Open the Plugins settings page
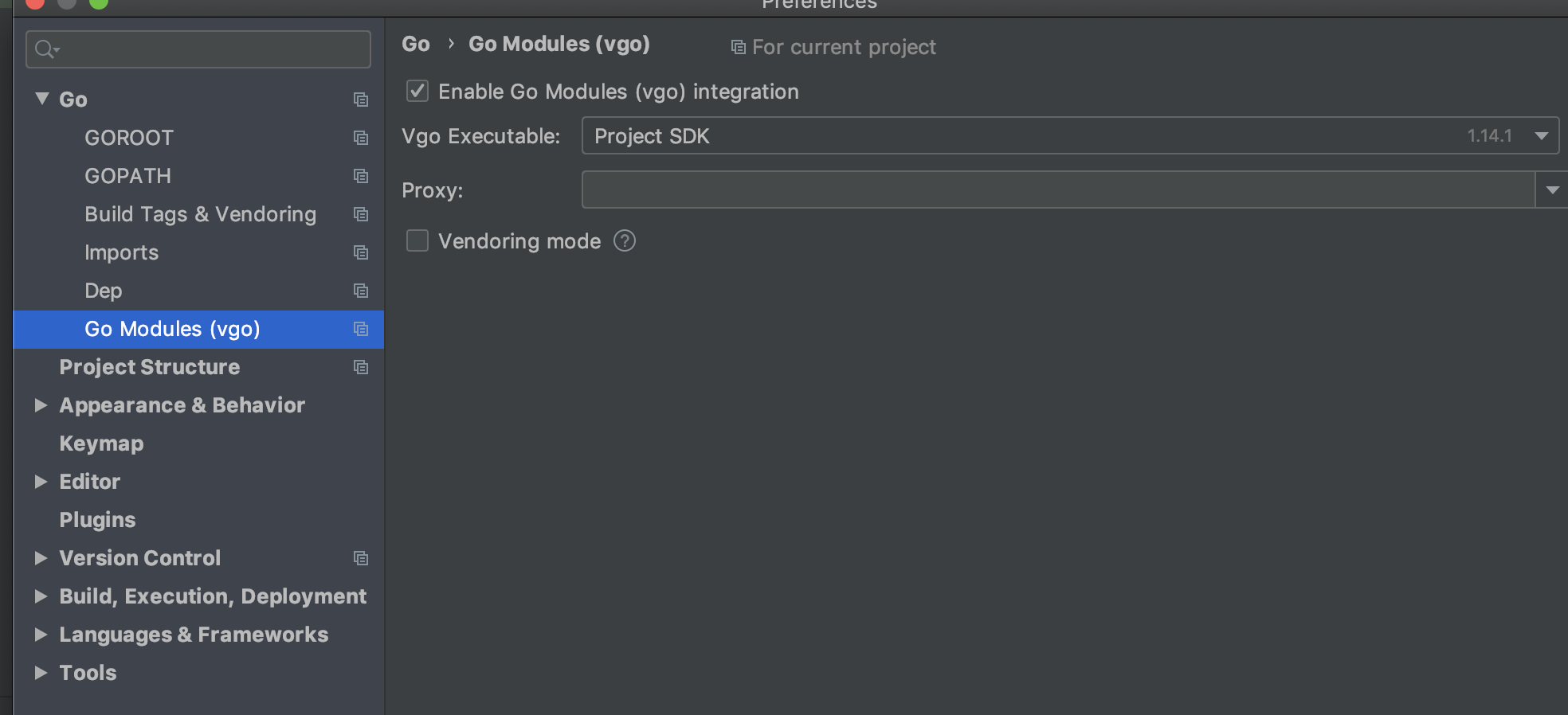The image size is (1568, 715). 97,519
